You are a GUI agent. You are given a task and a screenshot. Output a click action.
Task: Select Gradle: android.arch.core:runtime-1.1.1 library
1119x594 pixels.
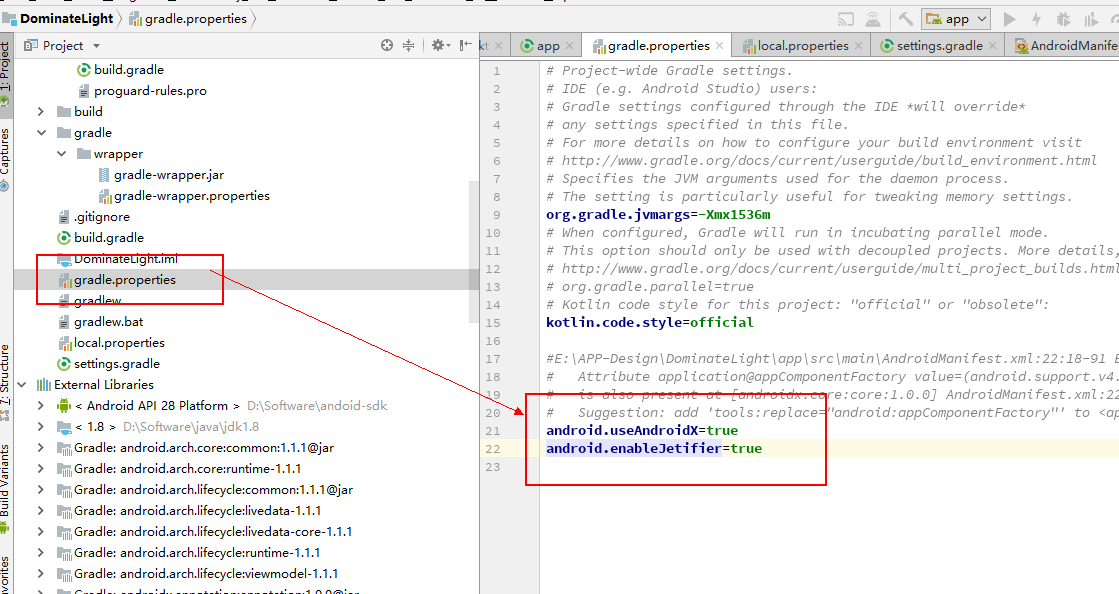[179, 469]
